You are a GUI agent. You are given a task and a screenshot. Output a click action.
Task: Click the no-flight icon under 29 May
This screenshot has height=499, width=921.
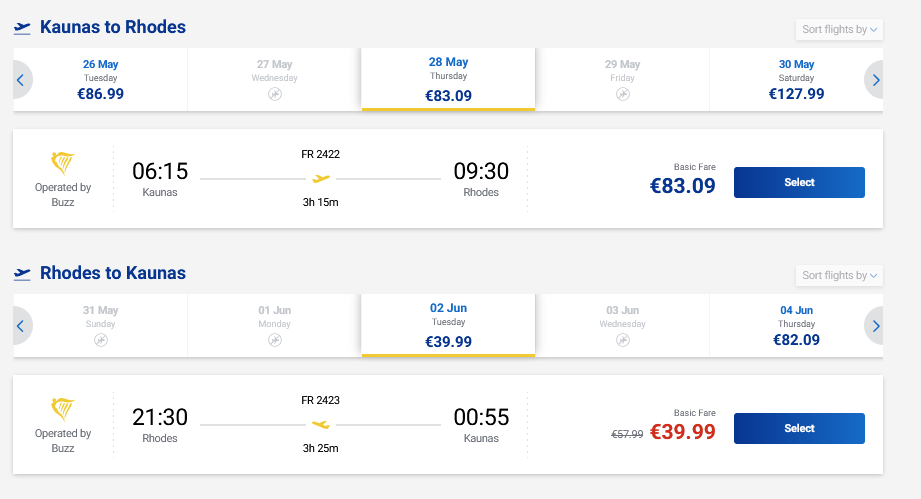tap(622, 94)
